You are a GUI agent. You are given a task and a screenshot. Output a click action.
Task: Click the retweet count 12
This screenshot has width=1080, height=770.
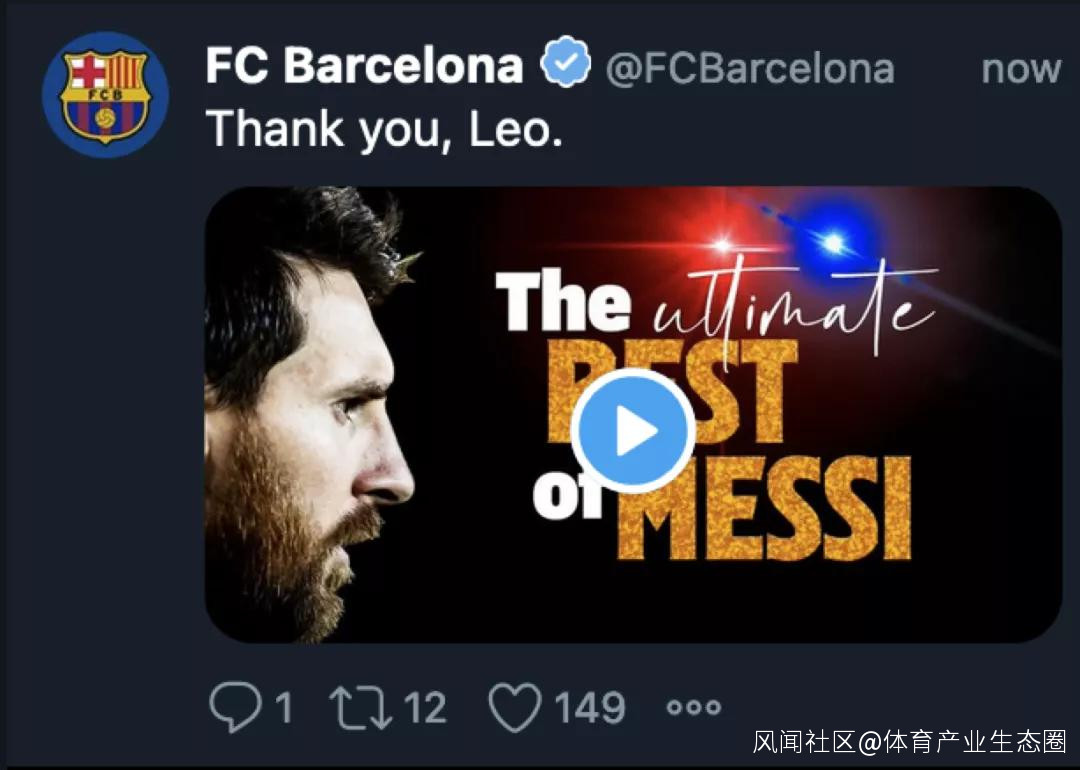[x=425, y=708]
